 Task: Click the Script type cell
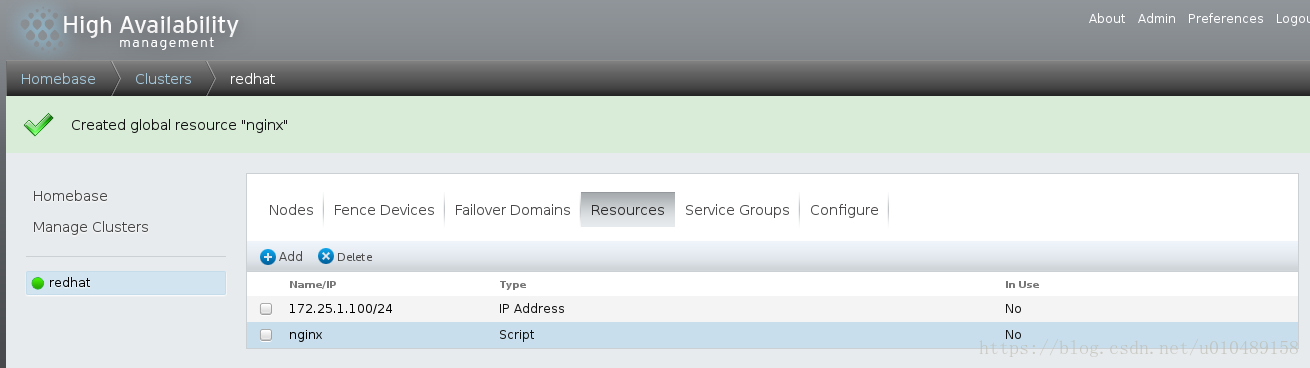click(516, 335)
